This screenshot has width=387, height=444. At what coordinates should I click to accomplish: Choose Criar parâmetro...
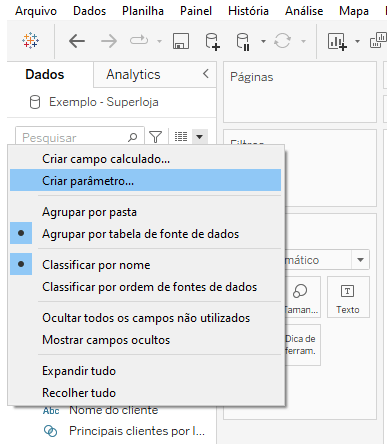click(x=145, y=180)
